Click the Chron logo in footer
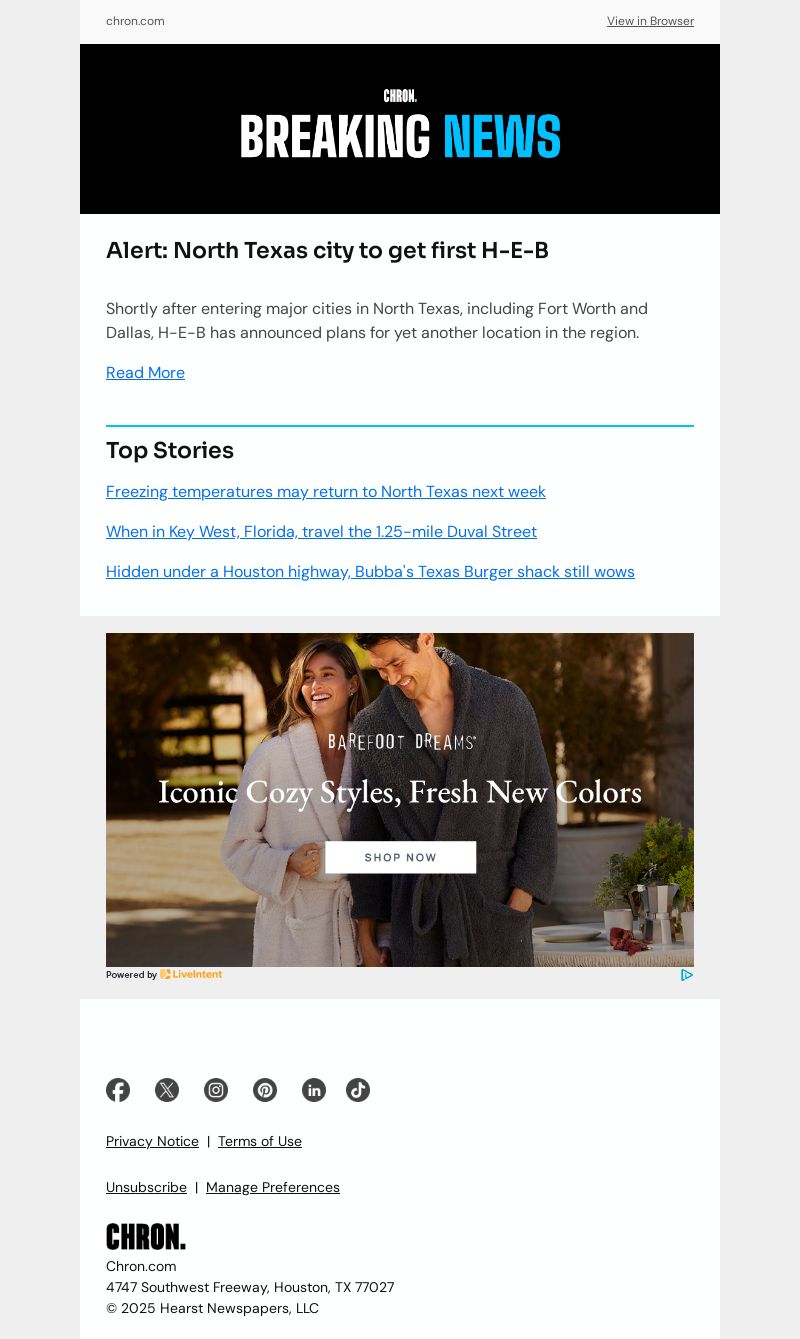 pos(146,1237)
